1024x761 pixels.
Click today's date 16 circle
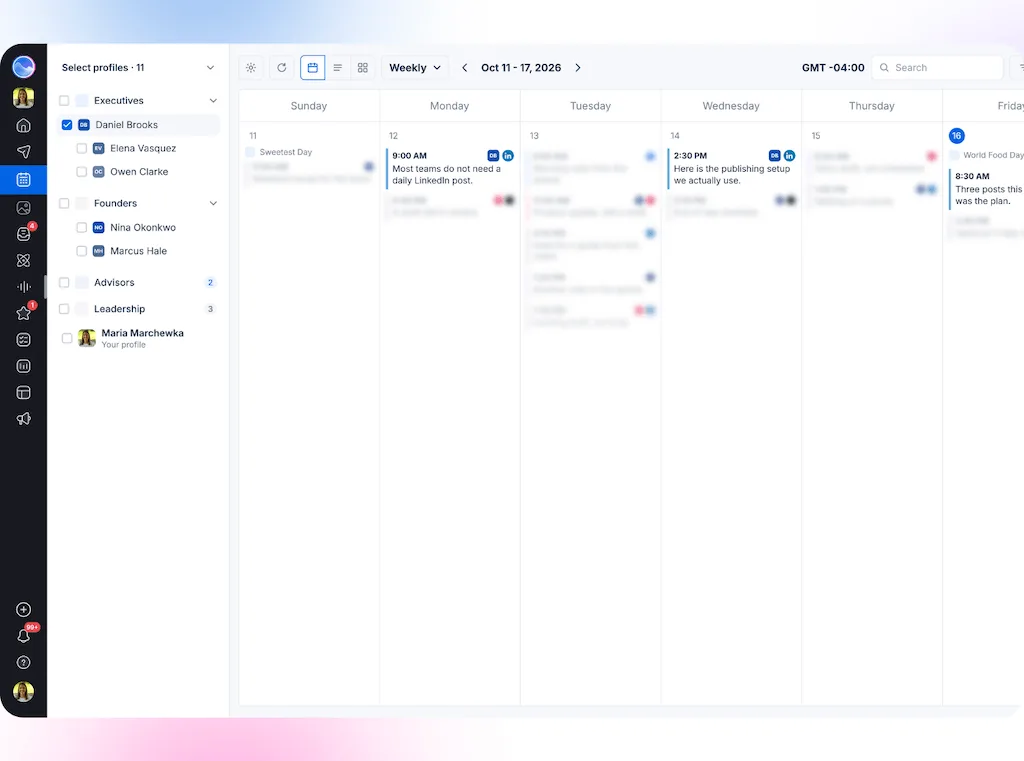click(956, 136)
